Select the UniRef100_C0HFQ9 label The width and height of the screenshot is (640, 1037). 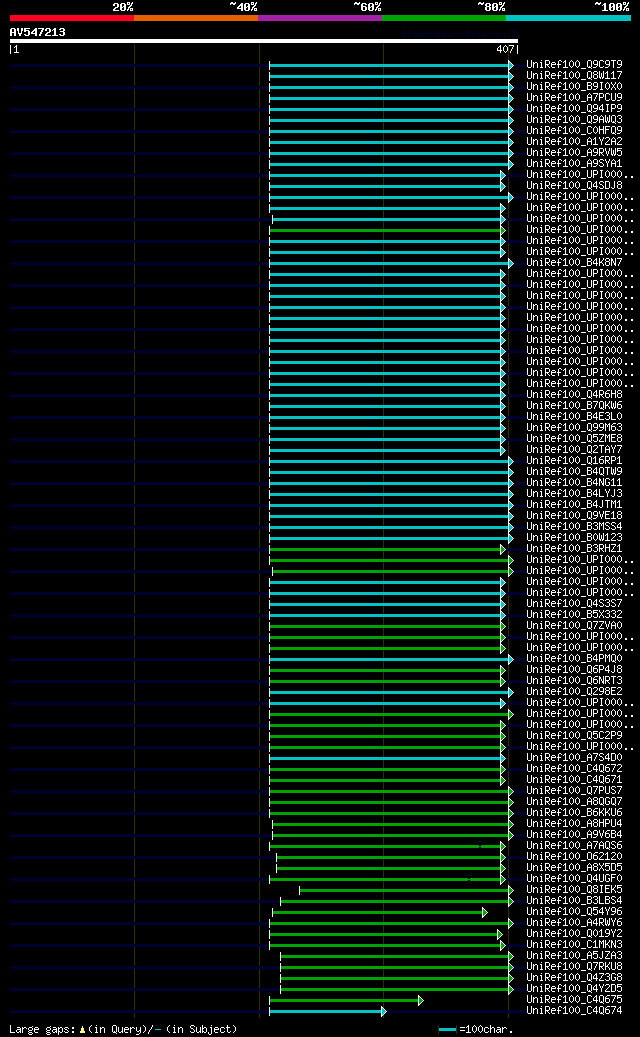pos(574,131)
